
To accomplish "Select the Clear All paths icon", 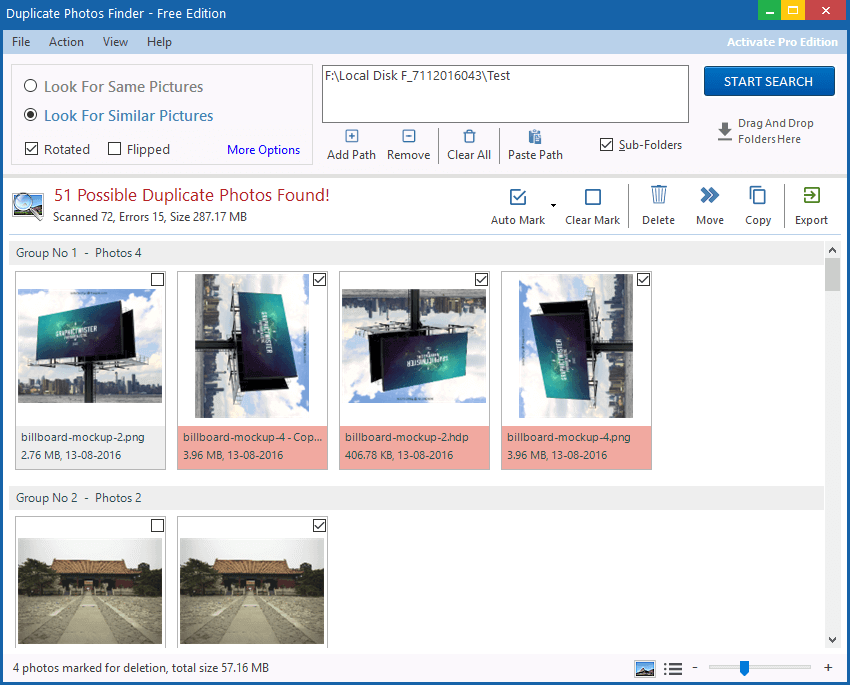I will point(468,142).
